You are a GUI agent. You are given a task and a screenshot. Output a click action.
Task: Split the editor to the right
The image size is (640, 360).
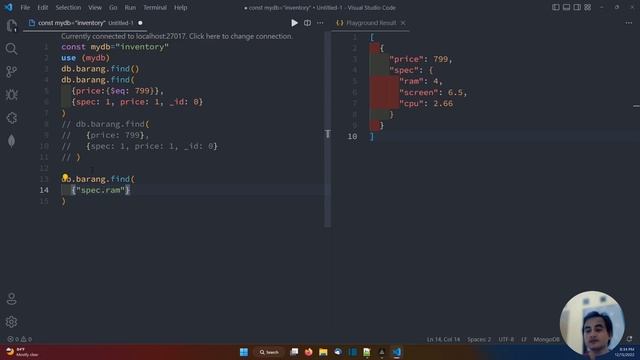(x=307, y=23)
